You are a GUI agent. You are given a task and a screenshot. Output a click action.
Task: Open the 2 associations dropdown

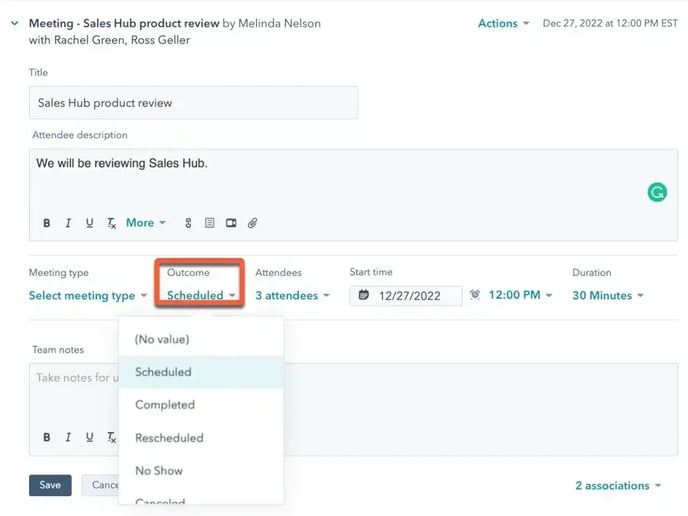618,485
